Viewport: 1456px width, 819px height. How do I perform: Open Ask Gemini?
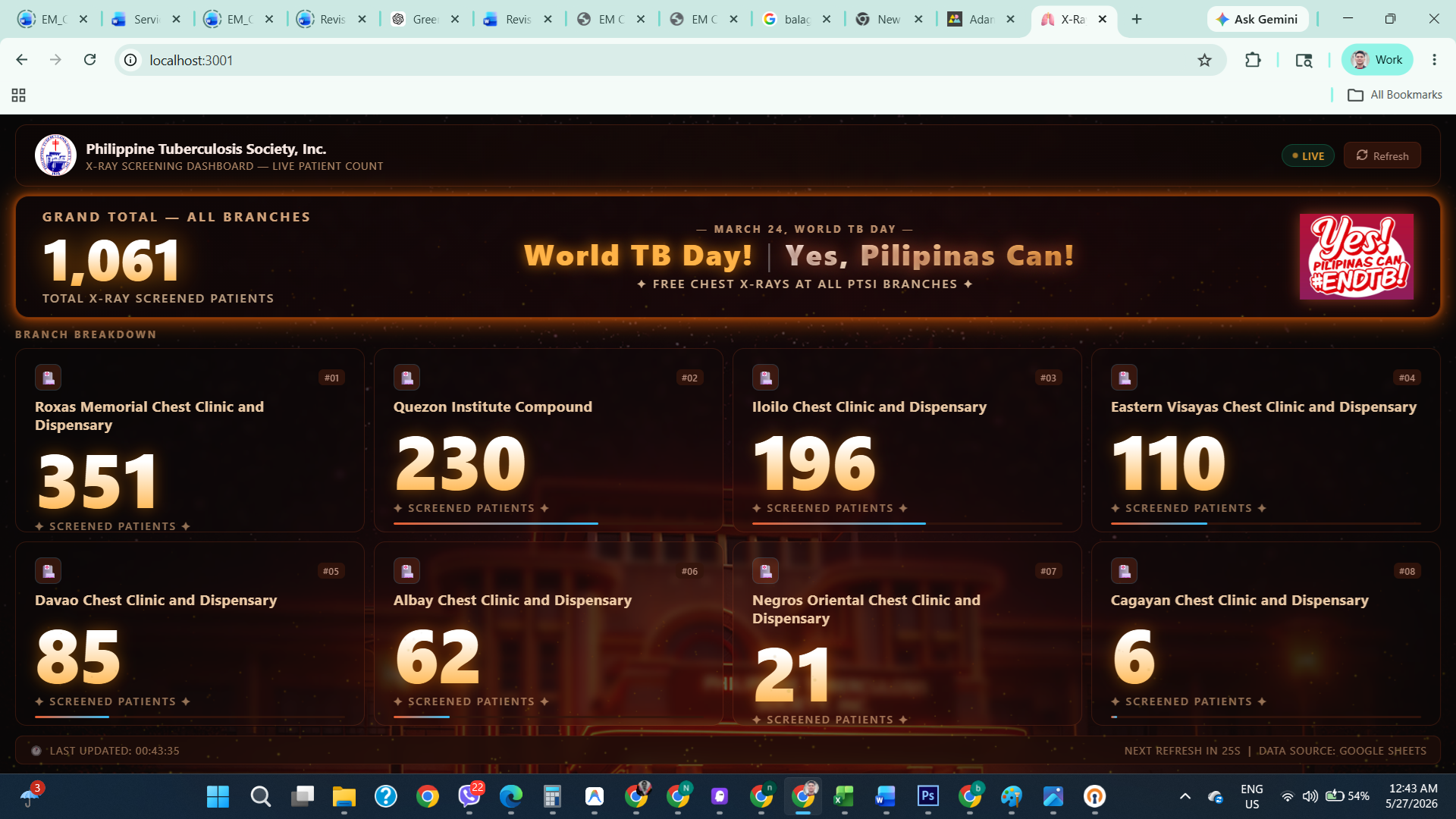point(1257,19)
